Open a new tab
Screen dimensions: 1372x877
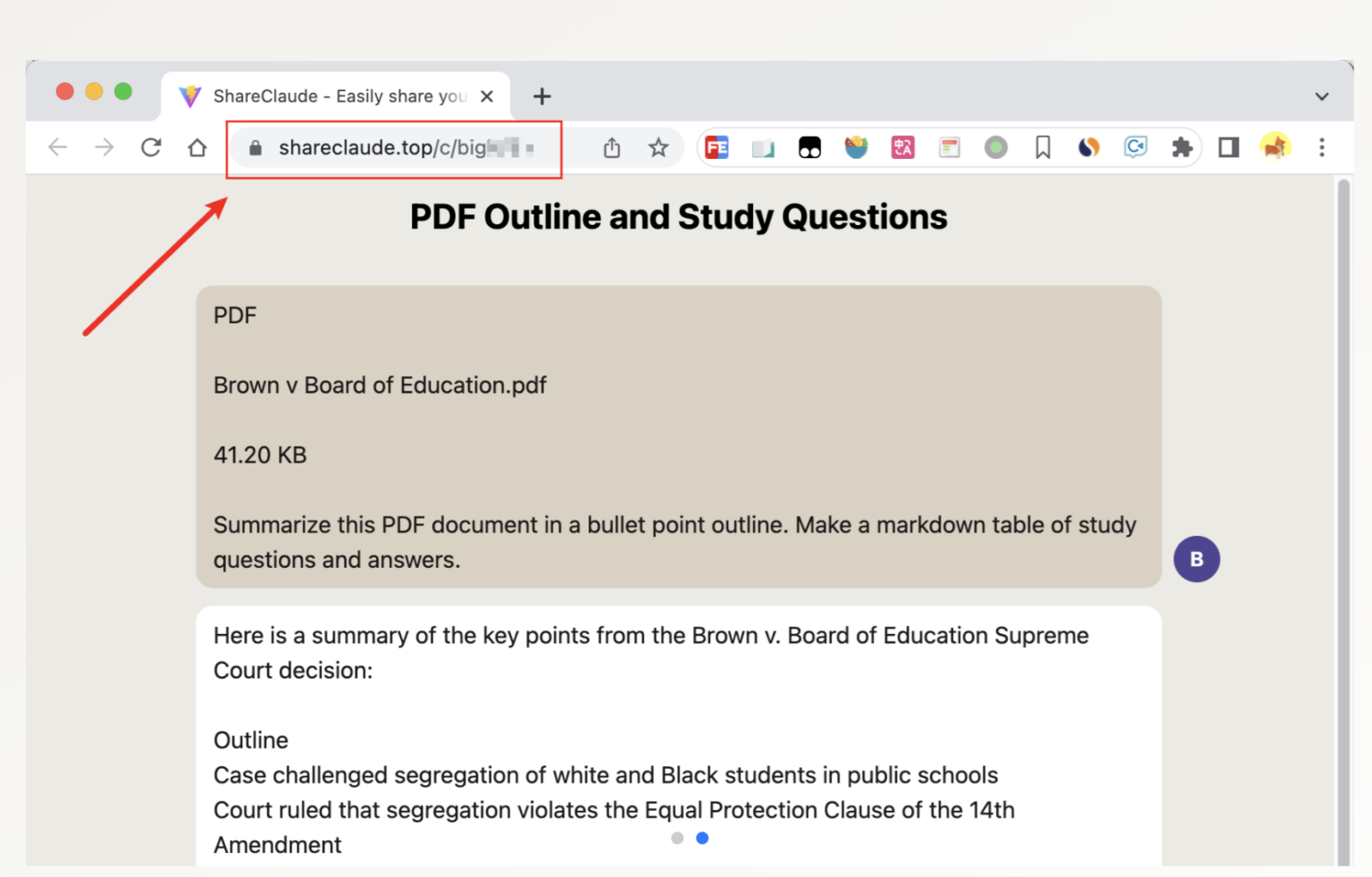pyautogui.click(x=542, y=96)
